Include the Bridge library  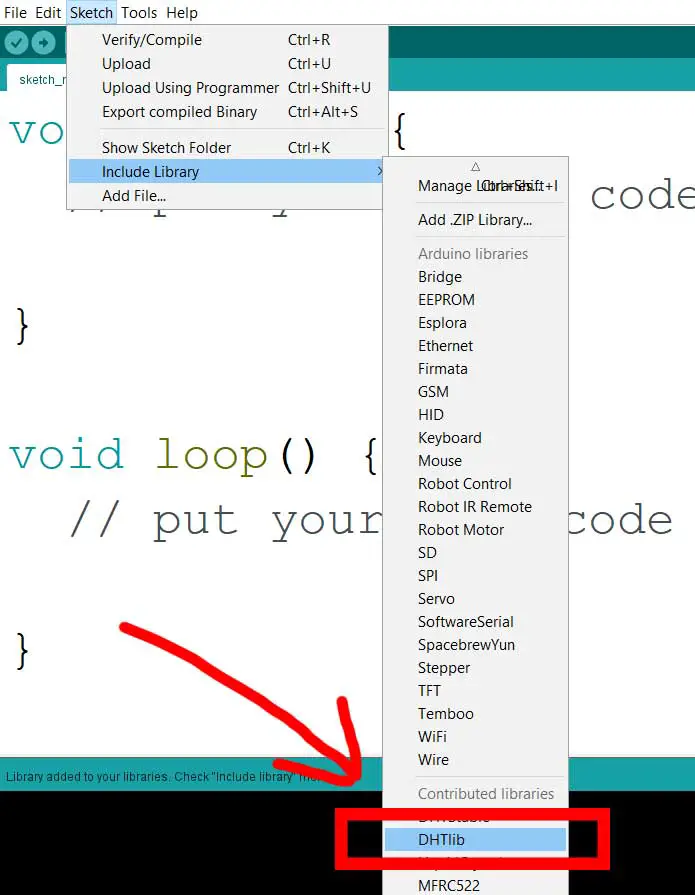coord(475,277)
